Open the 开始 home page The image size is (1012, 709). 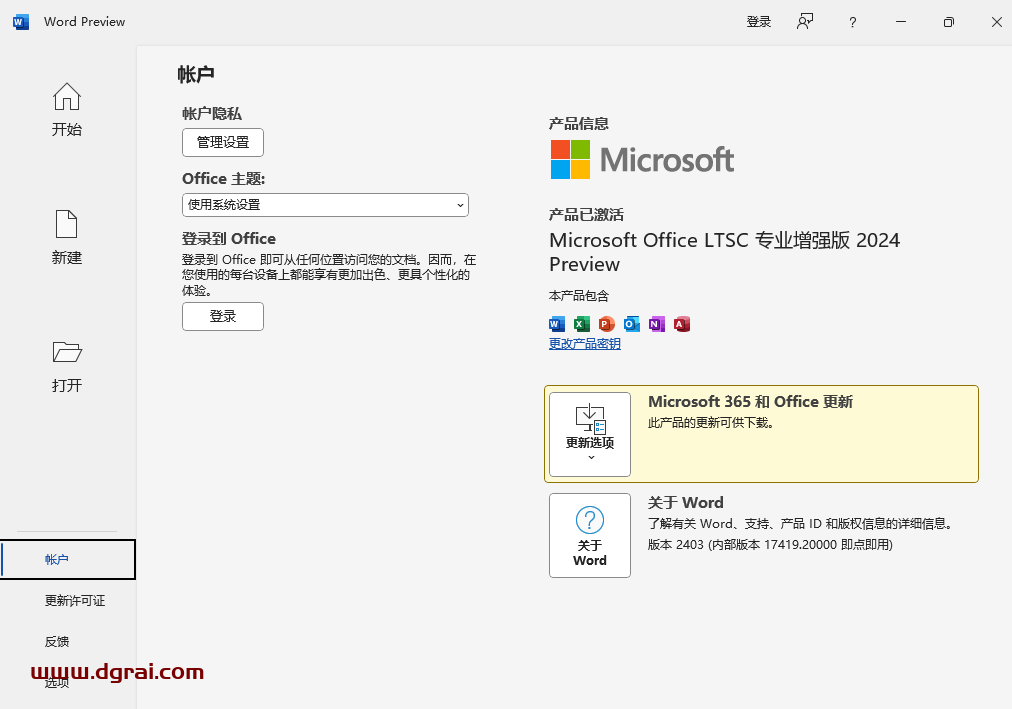pos(67,110)
